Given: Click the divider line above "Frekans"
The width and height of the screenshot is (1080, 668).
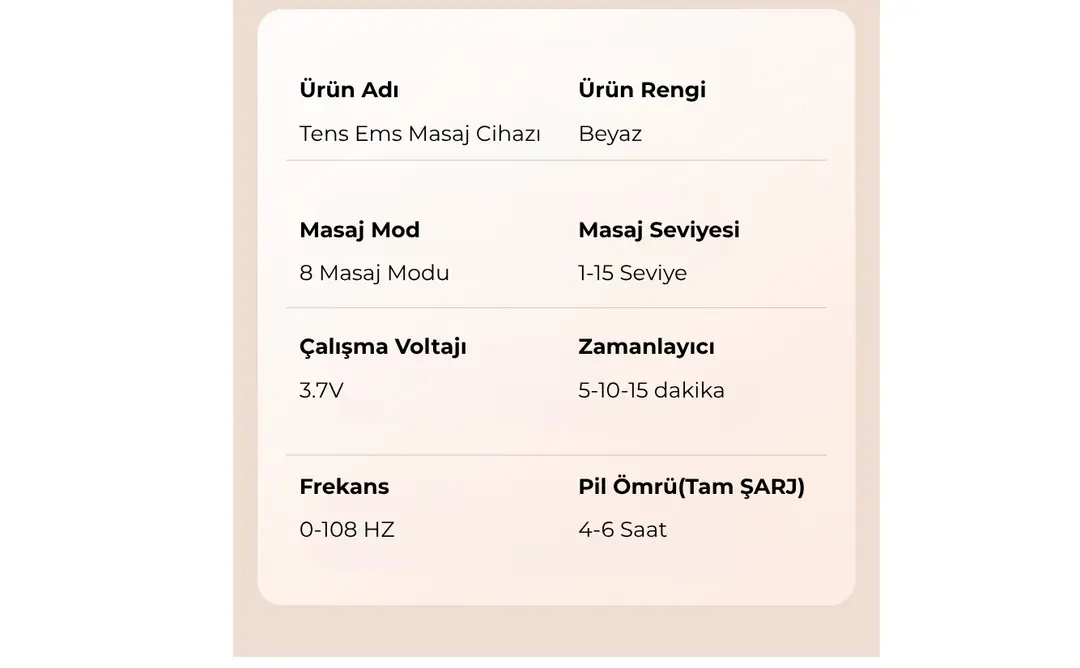Looking at the screenshot, I should click(556, 455).
